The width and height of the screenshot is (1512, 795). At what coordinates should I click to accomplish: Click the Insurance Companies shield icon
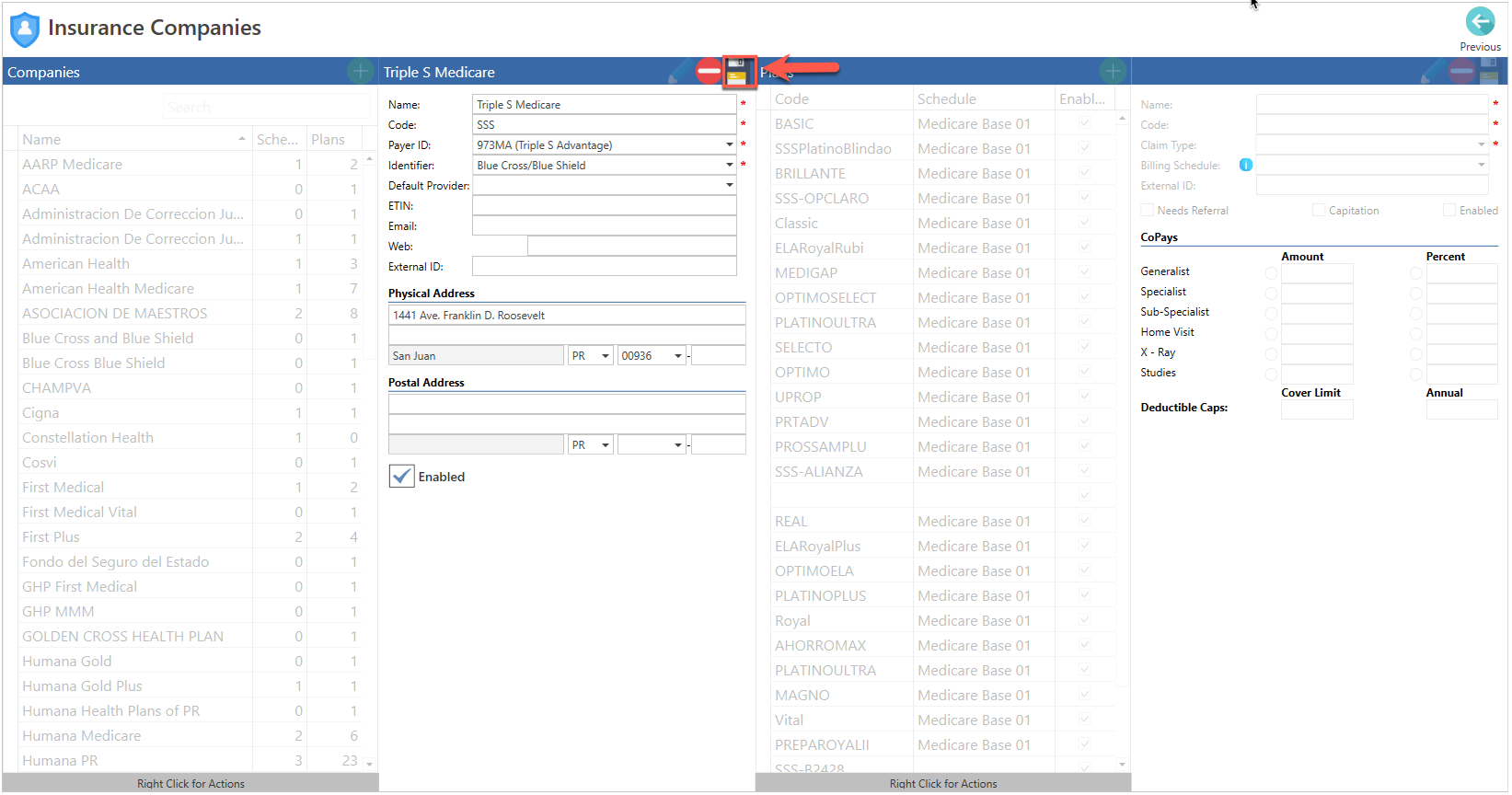click(x=25, y=29)
